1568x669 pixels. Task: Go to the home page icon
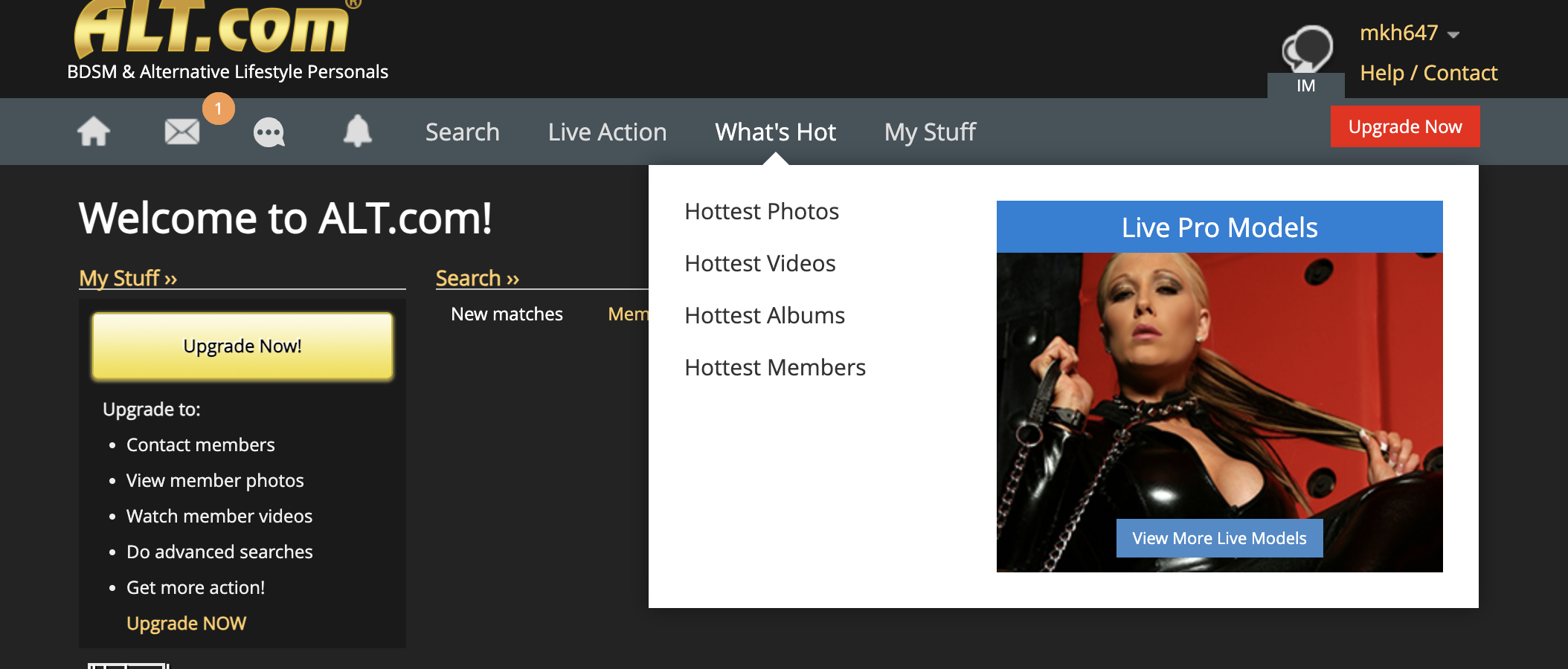(x=94, y=132)
